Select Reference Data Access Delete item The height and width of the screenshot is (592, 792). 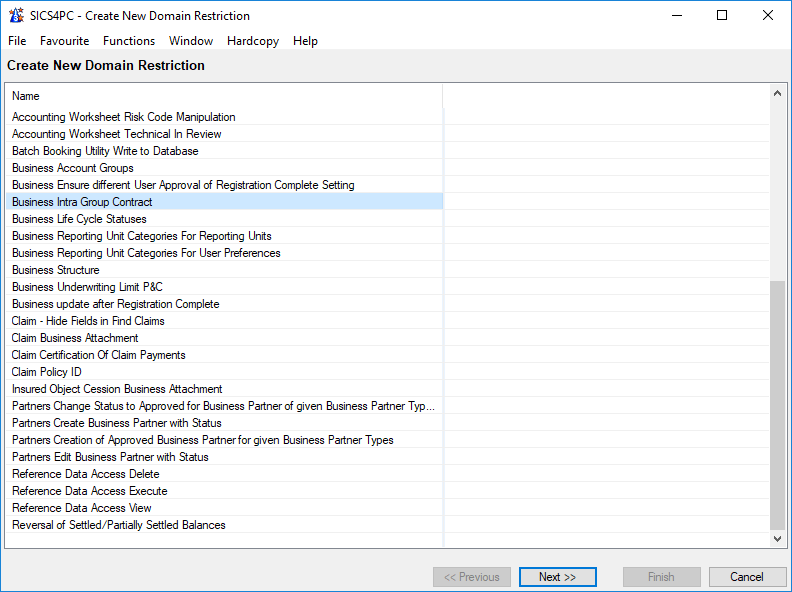point(85,474)
